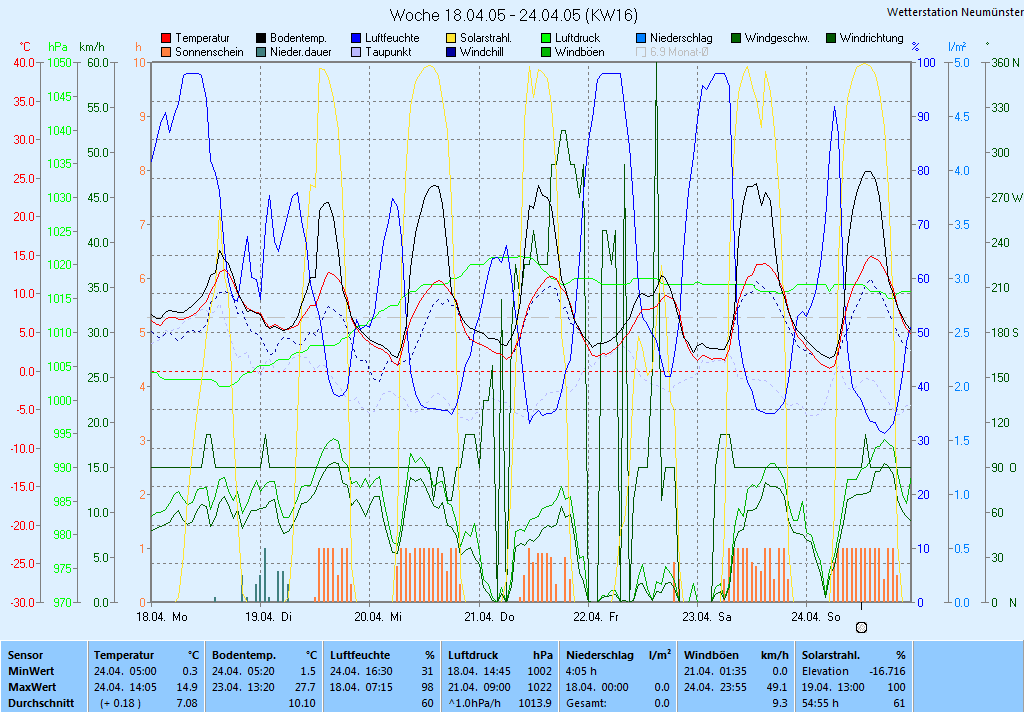Click the Luftfeuchte column header in the table
Screen dimensions: 1024x712
tap(360, 655)
